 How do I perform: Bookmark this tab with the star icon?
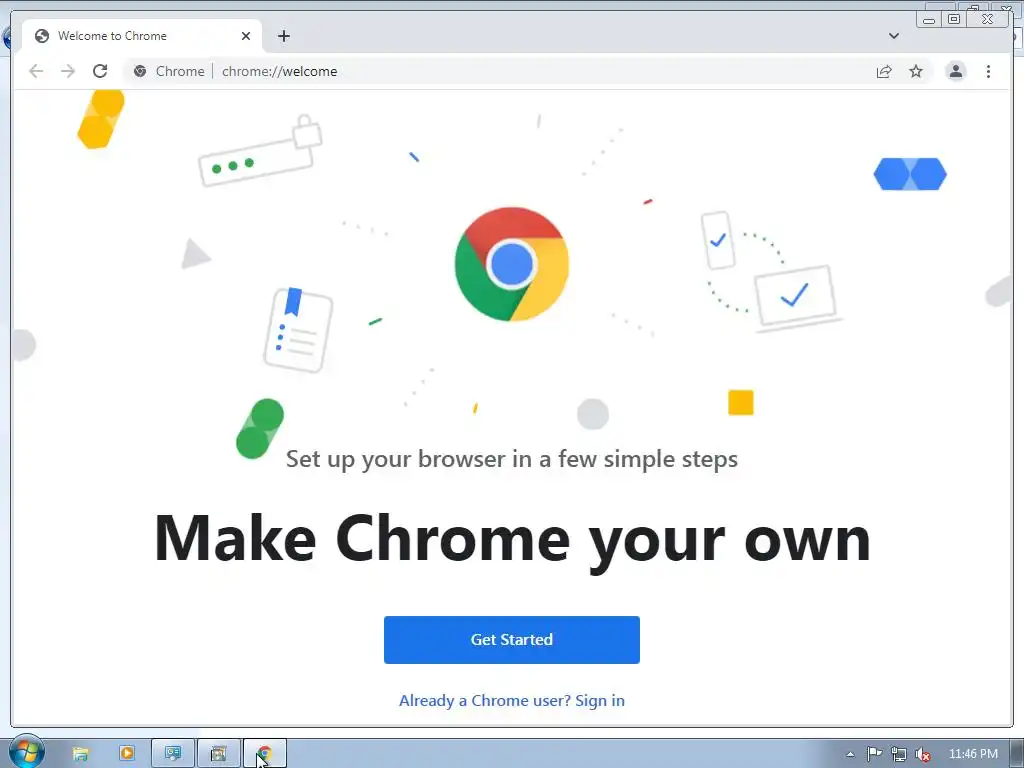click(916, 71)
